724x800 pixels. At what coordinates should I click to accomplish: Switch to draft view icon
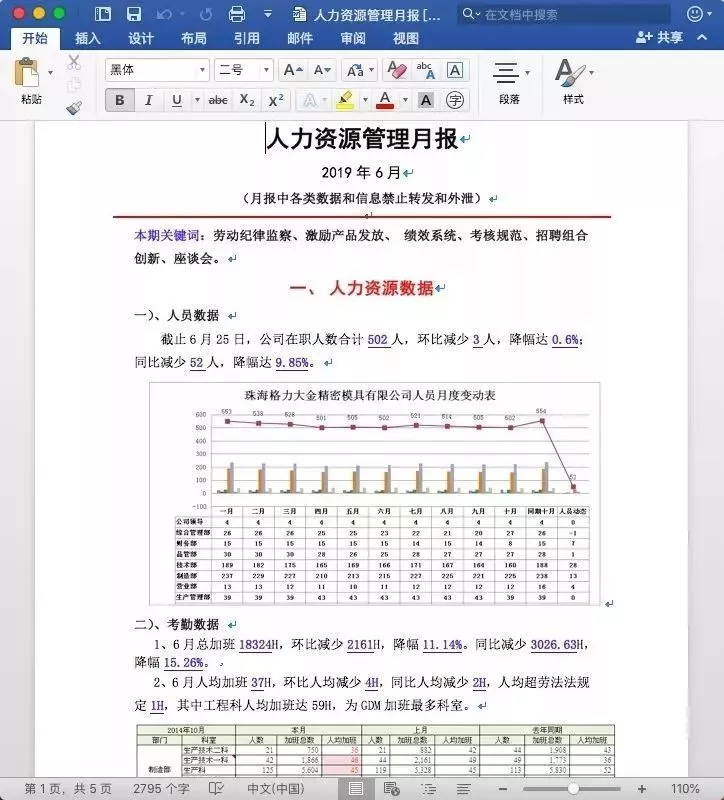pyautogui.click(x=464, y=789)
